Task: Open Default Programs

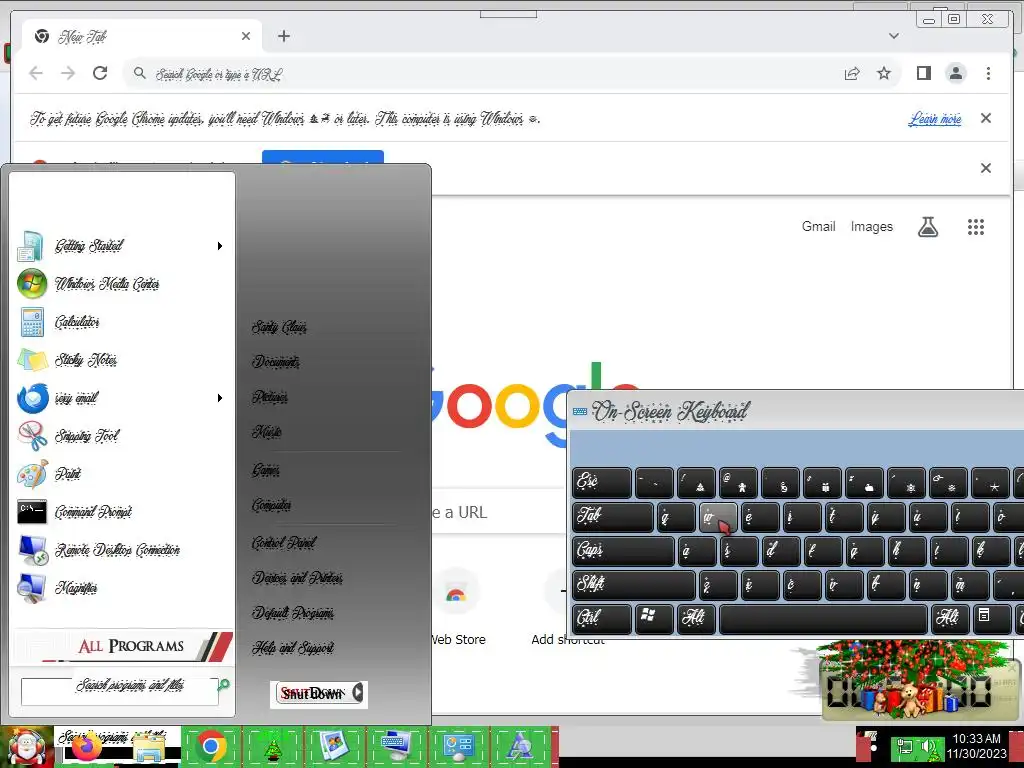Action: tap(293, 613)
